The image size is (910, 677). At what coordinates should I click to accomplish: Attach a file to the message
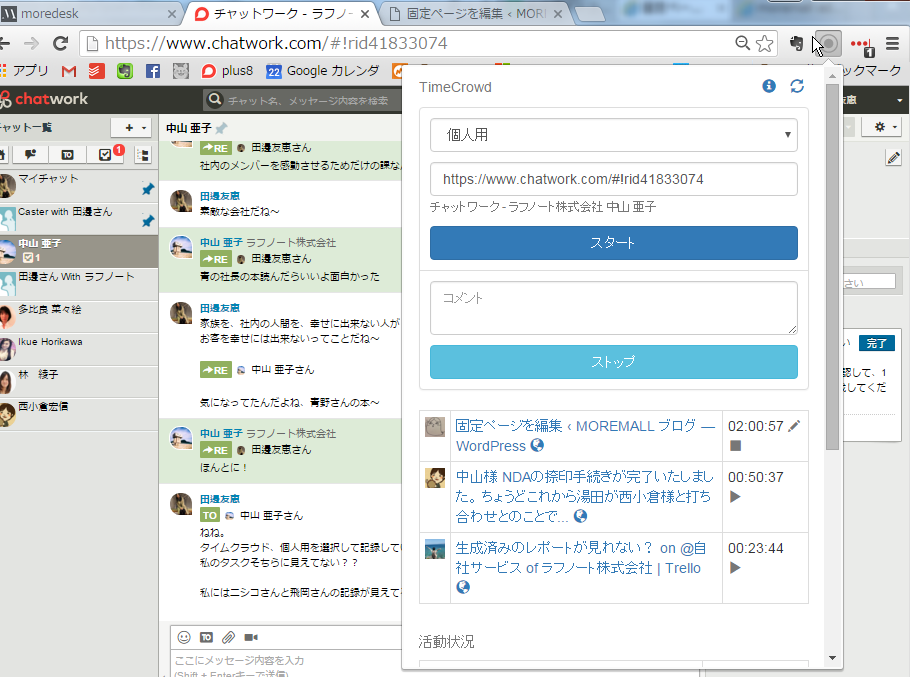228,637
